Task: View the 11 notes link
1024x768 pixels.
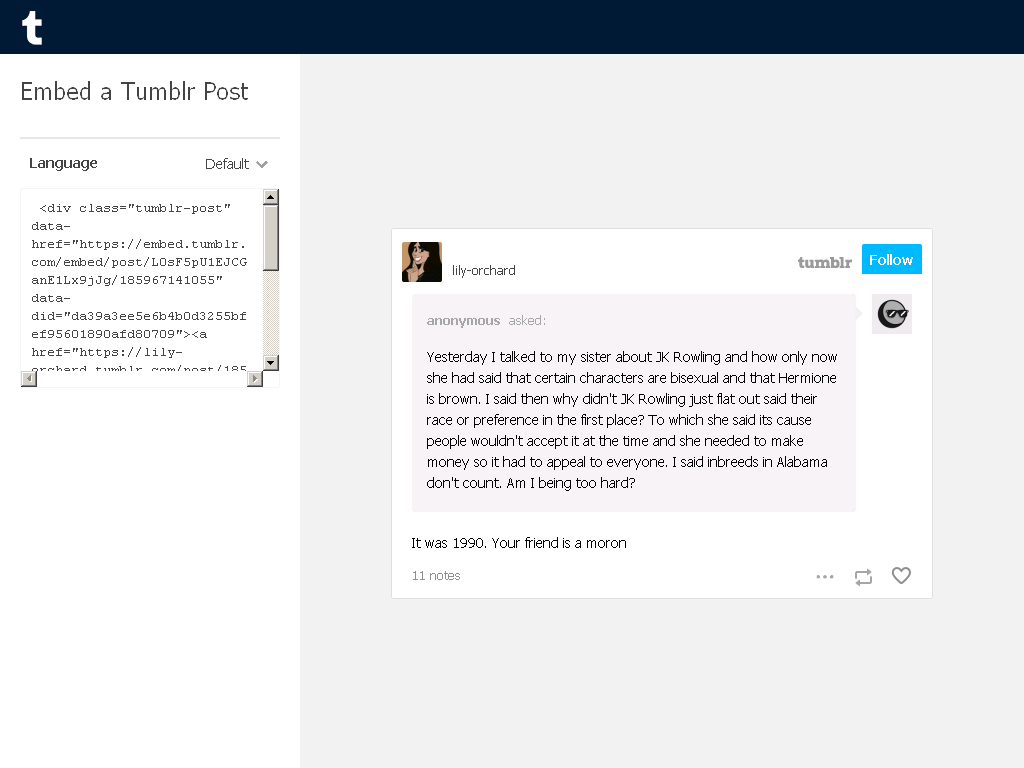Action: pos(436,575)
